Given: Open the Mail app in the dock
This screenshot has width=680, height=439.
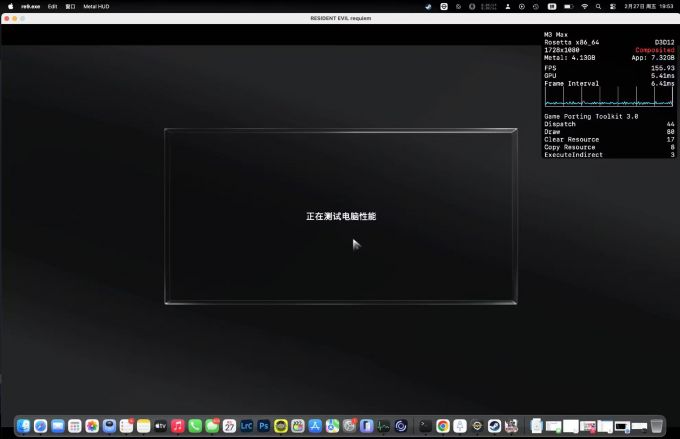Looking at the screenshot, I should point(58,426).
